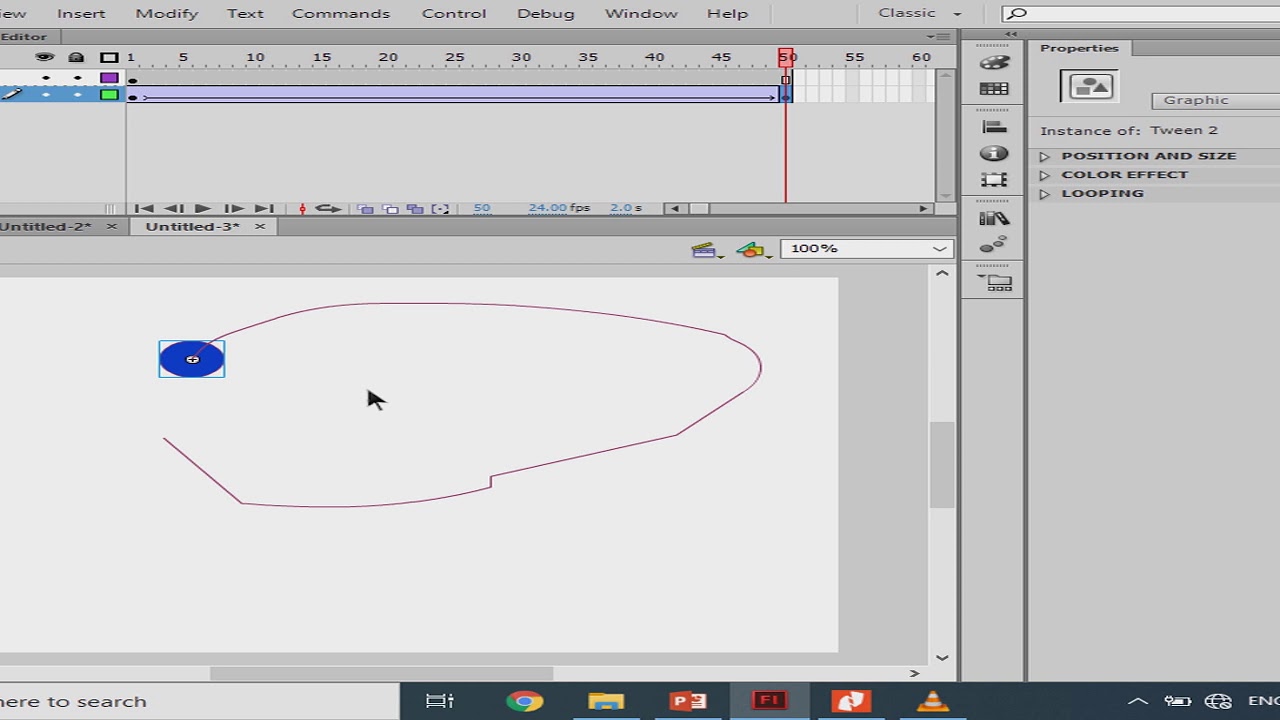Open the Color panel palette icon
1280x720 pixels.
coord(994,63)
